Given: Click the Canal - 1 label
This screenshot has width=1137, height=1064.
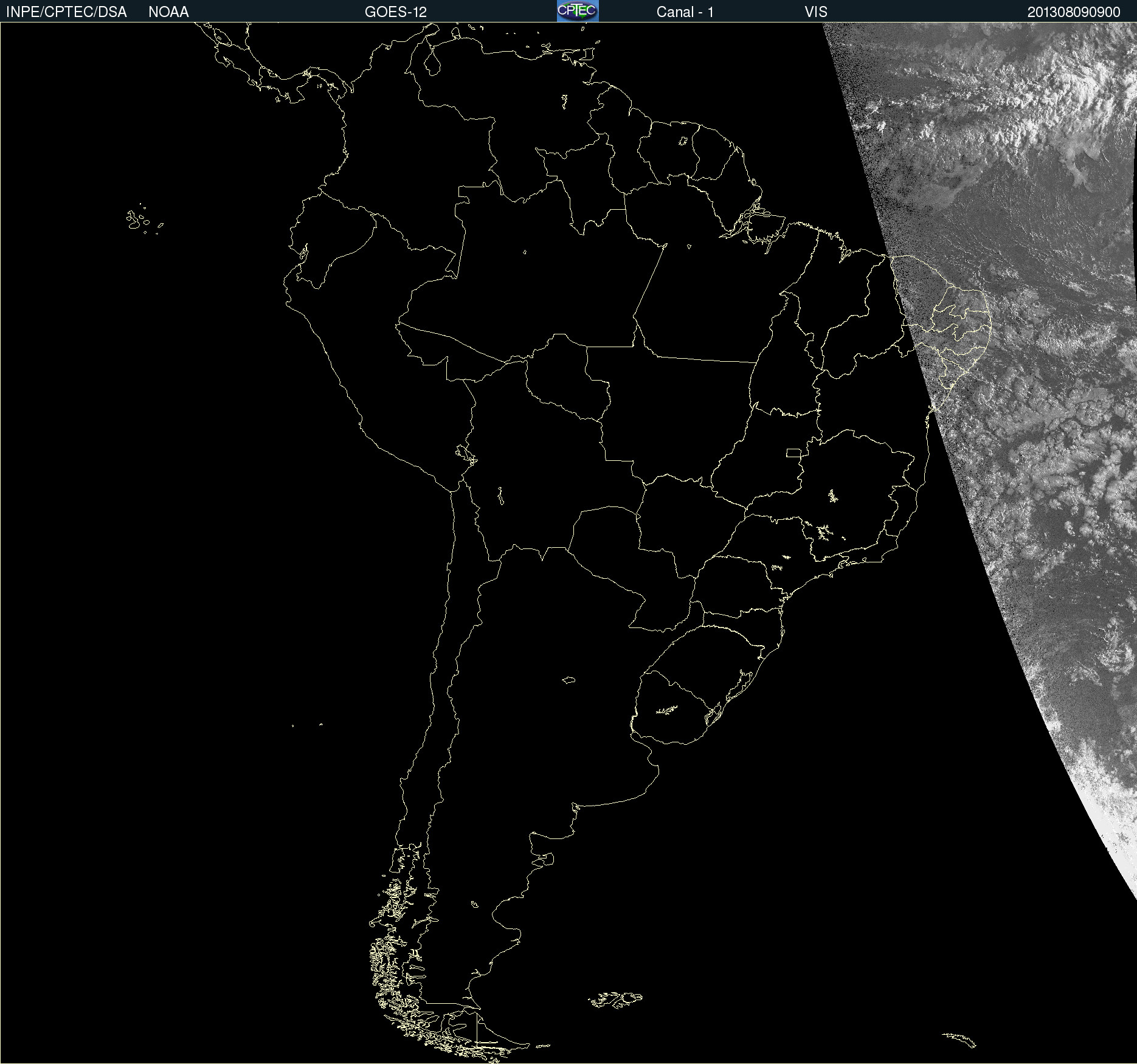Looking at the screenshot, I should (685, 12).
